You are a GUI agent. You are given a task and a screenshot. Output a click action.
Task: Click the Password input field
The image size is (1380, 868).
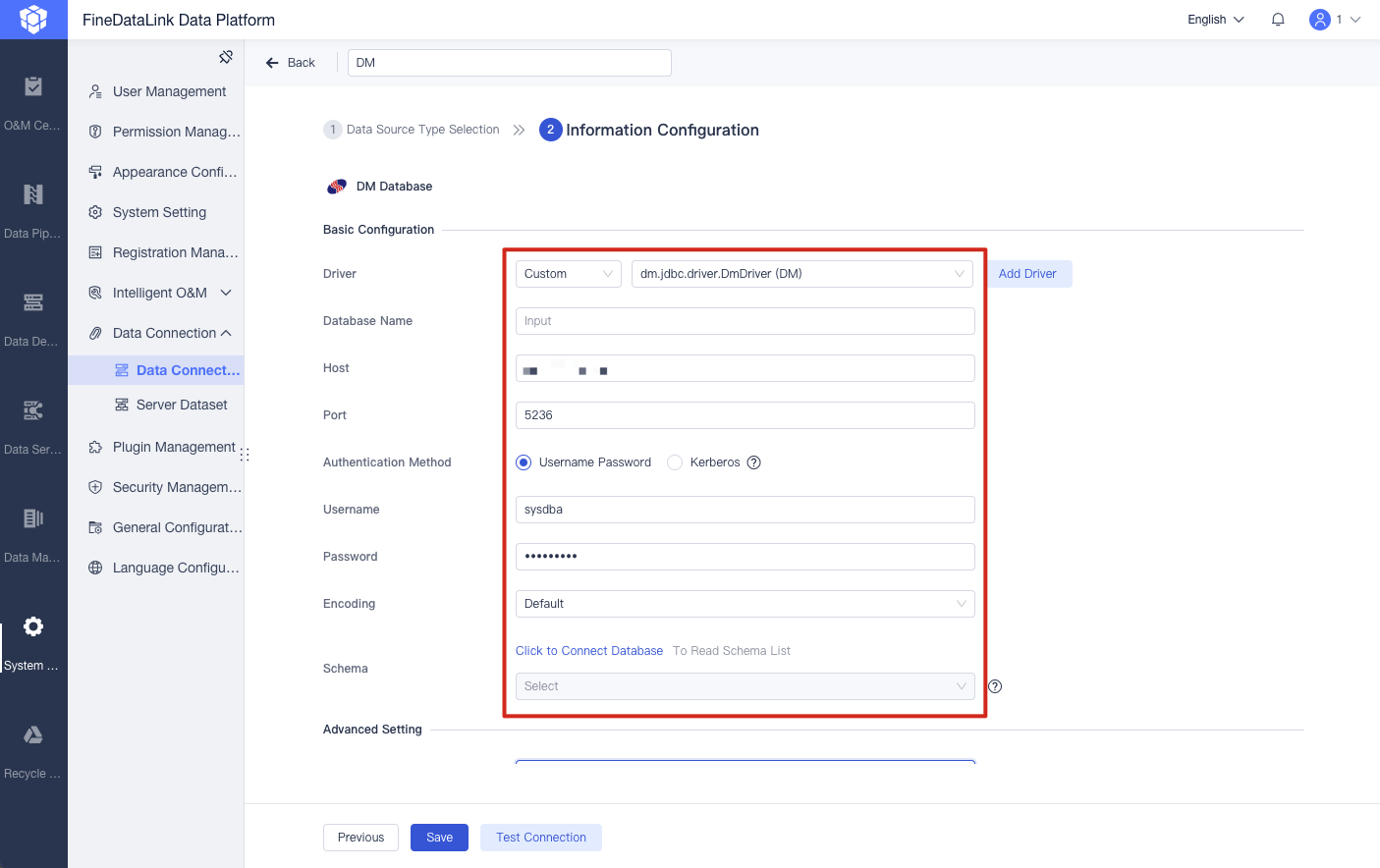click(745, 557)
